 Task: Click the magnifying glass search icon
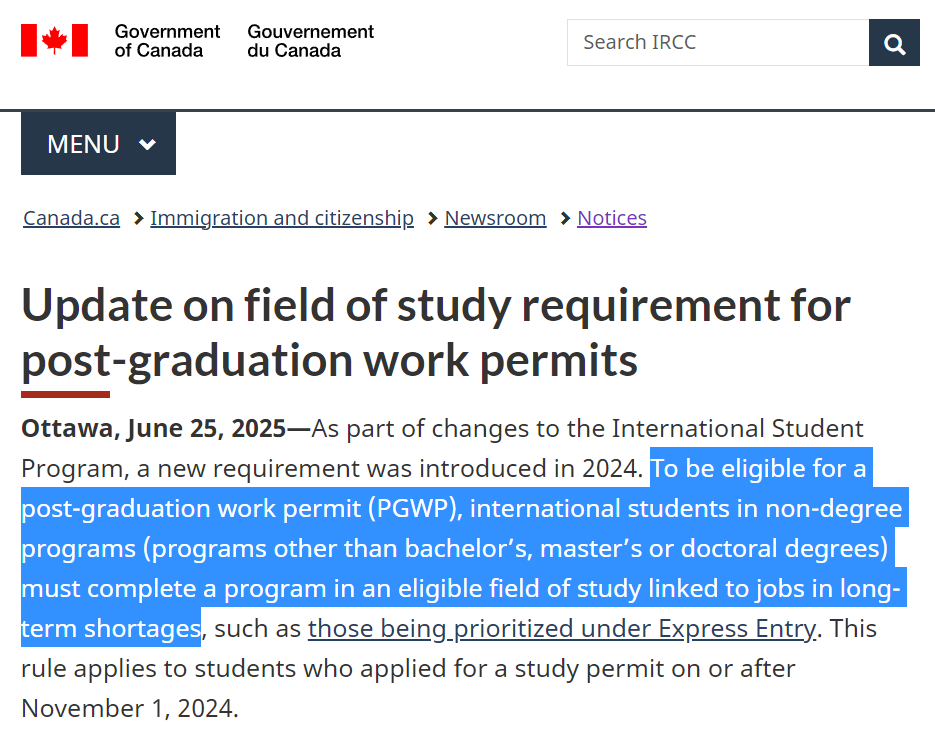[894, 42]
